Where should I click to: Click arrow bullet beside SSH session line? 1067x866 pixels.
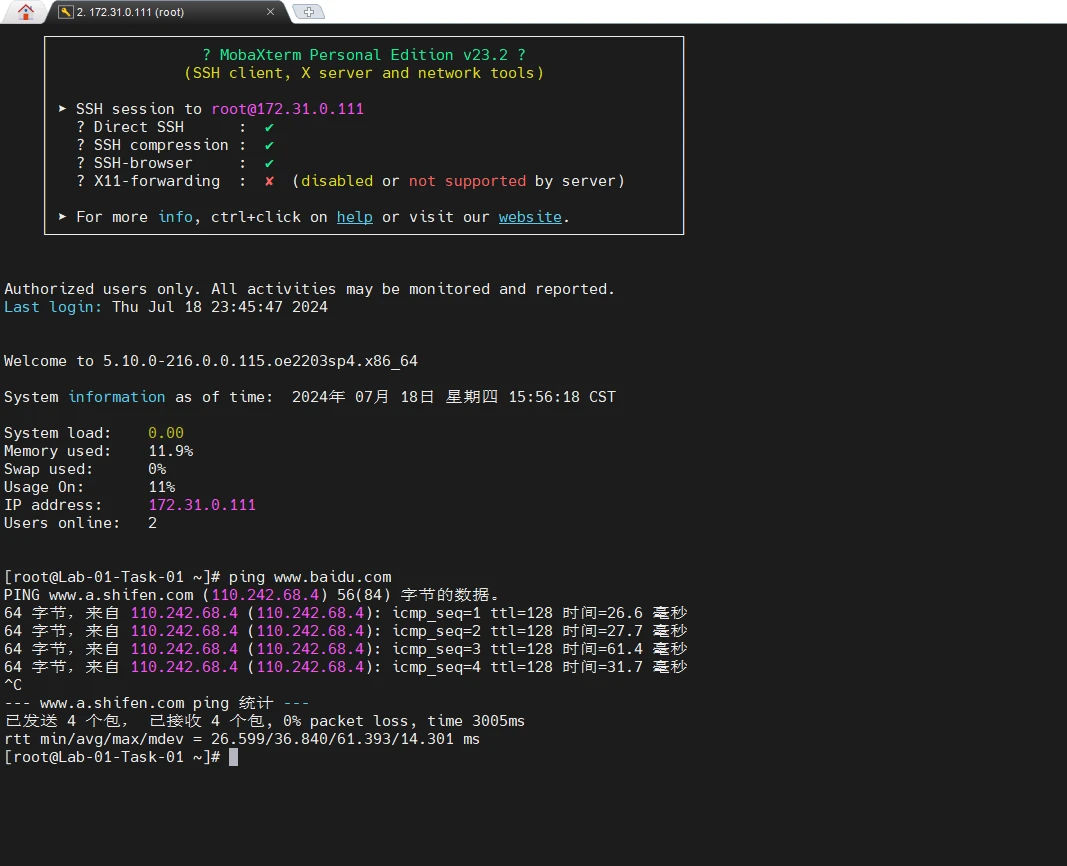63,109
